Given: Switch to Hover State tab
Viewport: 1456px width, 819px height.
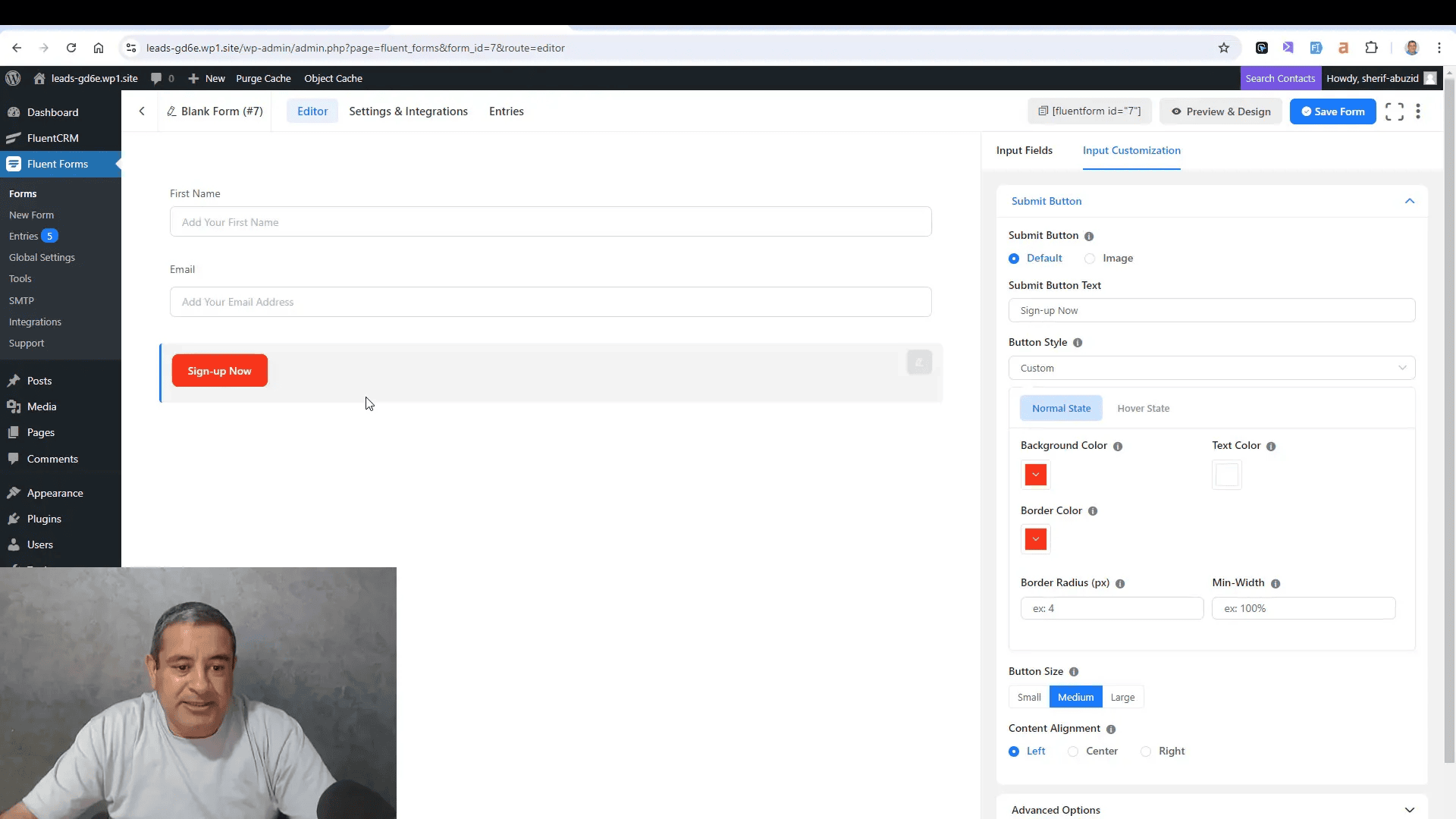Looking at the screenshot, I should (x=1143, y=408).
